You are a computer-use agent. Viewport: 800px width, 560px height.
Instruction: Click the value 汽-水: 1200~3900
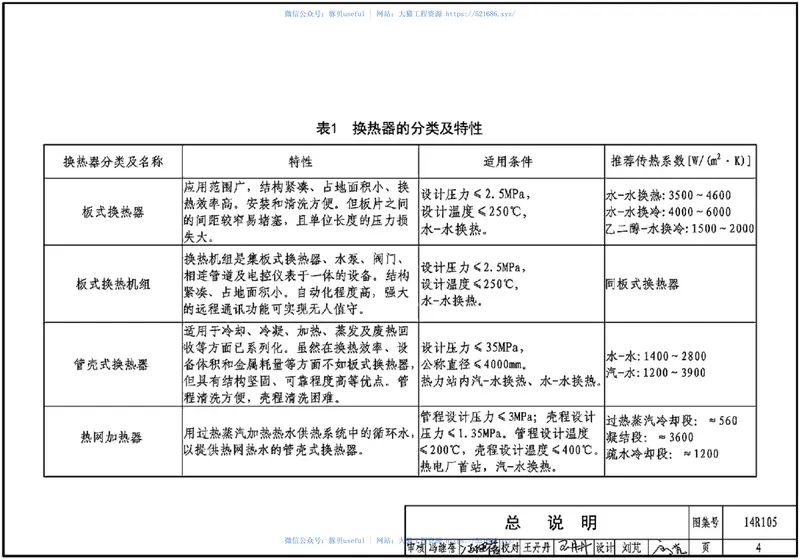[x=656, y=372]
